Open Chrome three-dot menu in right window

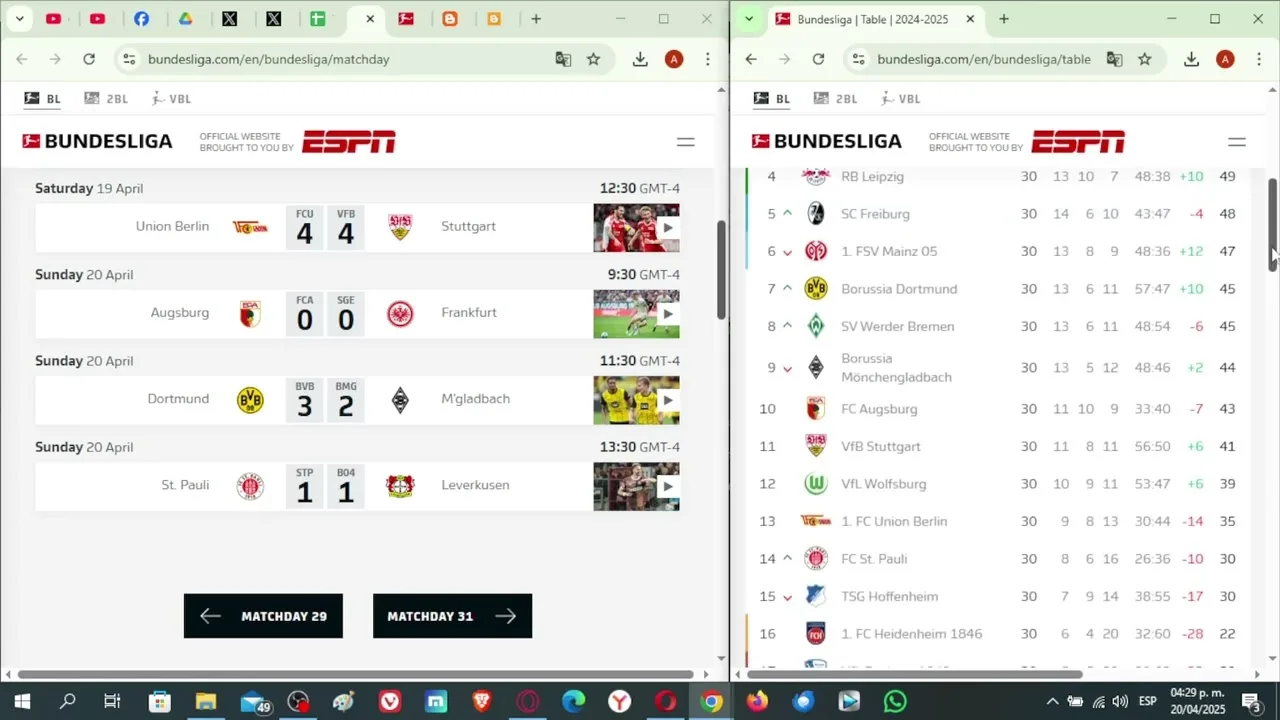[x=1259, y=59]
